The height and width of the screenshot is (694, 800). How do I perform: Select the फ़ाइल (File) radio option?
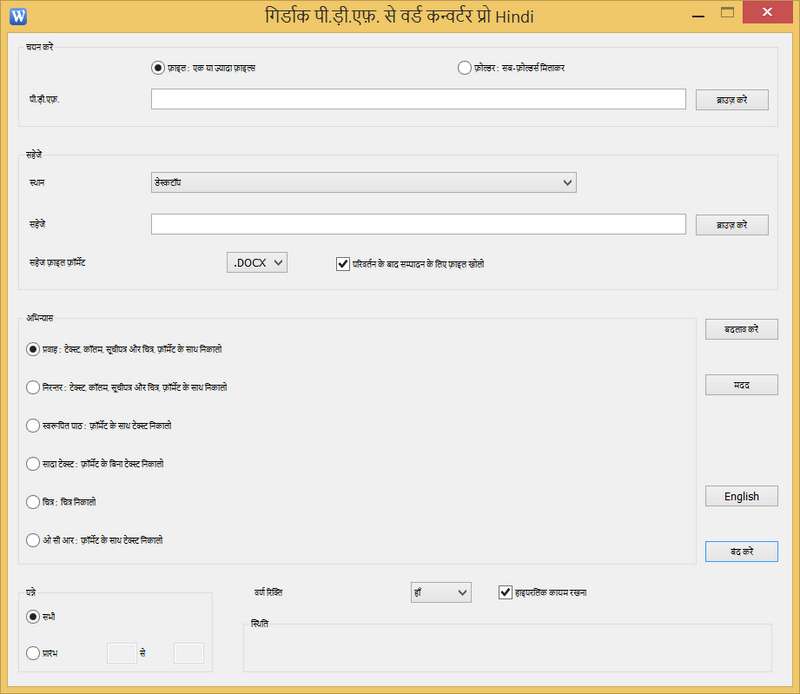point(157,68)
